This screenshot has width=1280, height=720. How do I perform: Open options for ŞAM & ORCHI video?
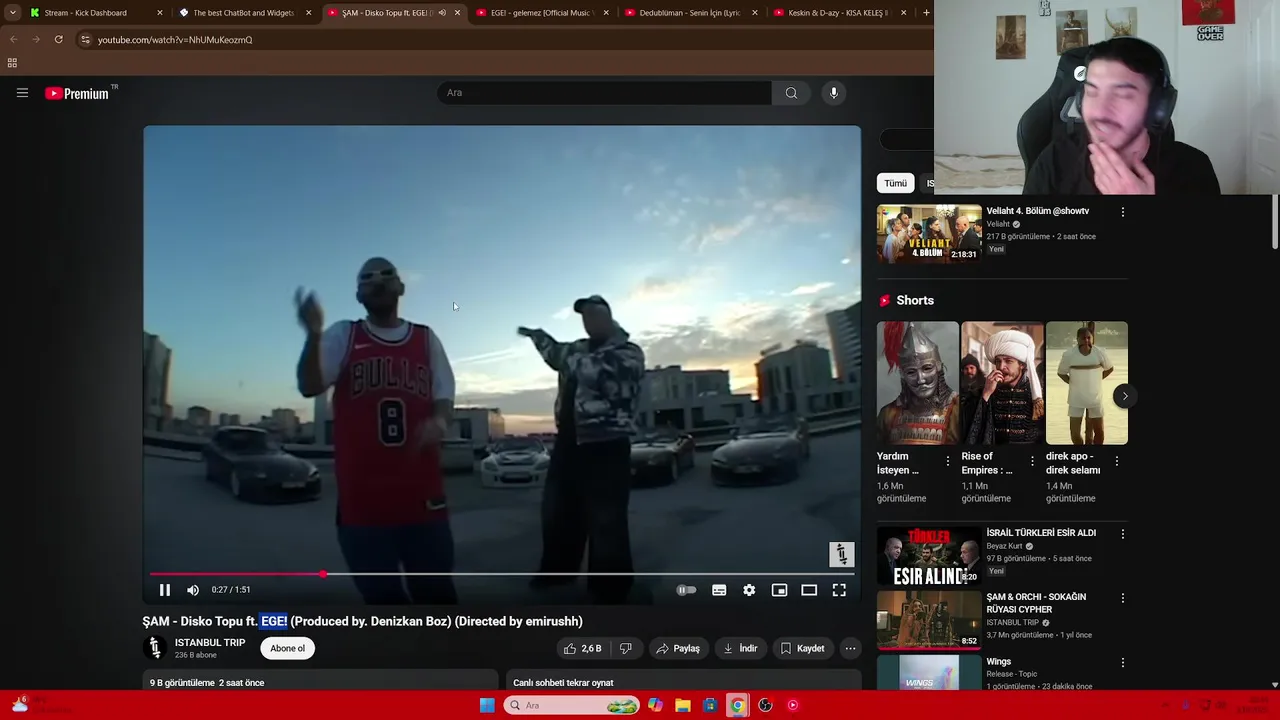[1122, 598]
